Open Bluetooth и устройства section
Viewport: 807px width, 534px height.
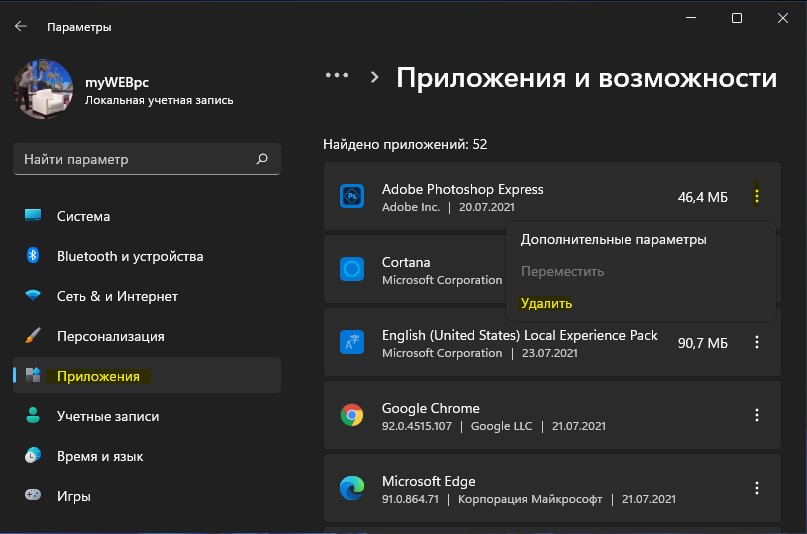147,256
